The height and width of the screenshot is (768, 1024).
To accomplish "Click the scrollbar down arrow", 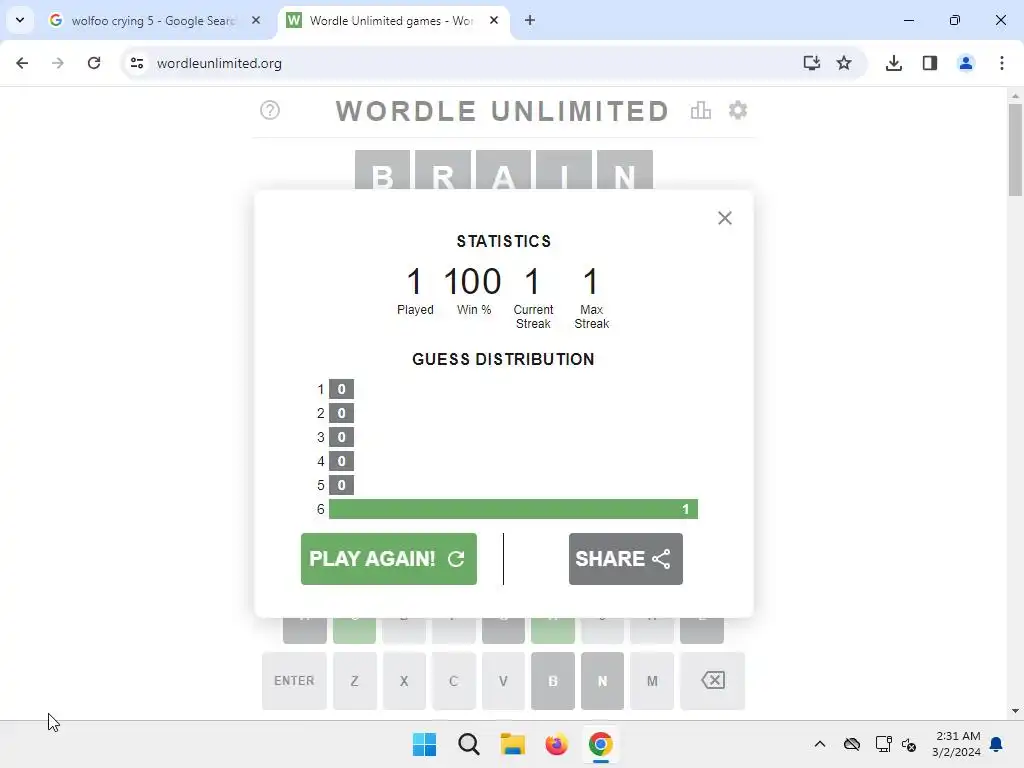I will tap(1016, 711).
